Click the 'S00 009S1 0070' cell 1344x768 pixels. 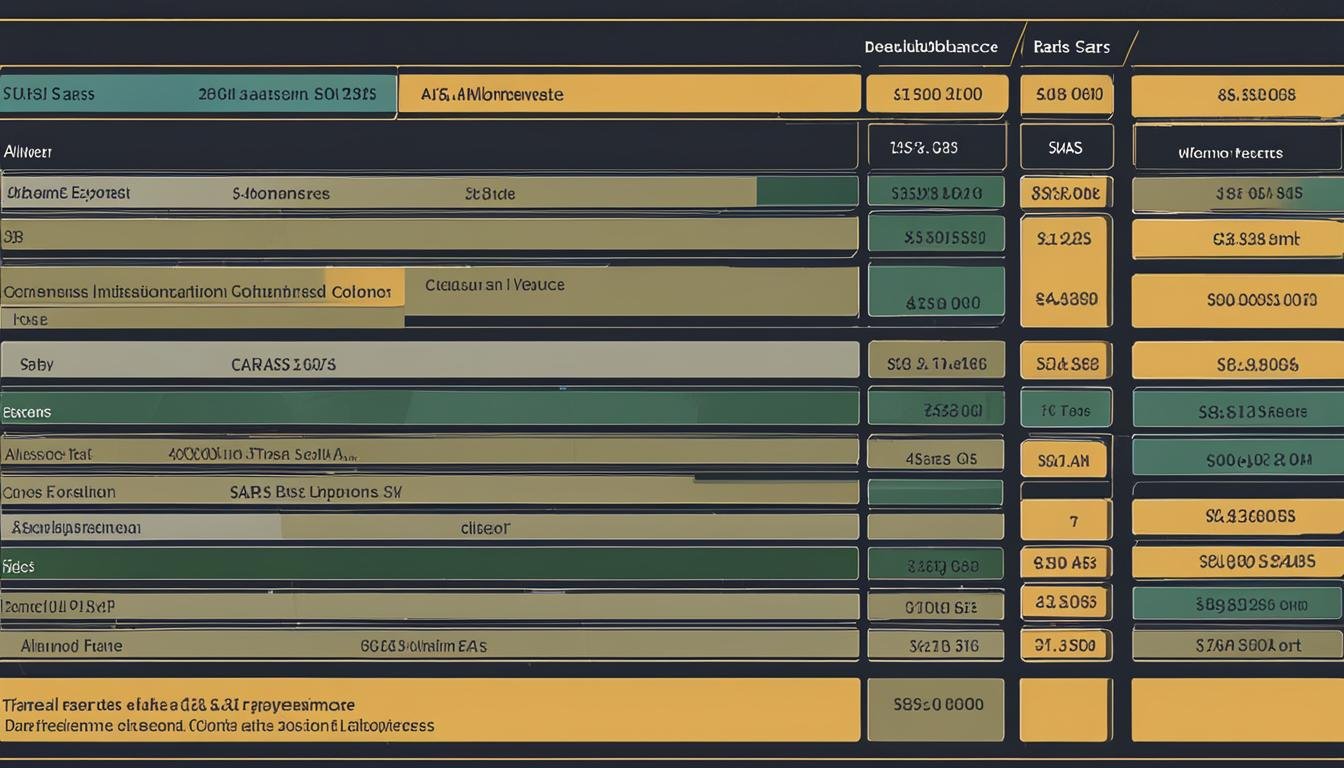[1236, 300]
